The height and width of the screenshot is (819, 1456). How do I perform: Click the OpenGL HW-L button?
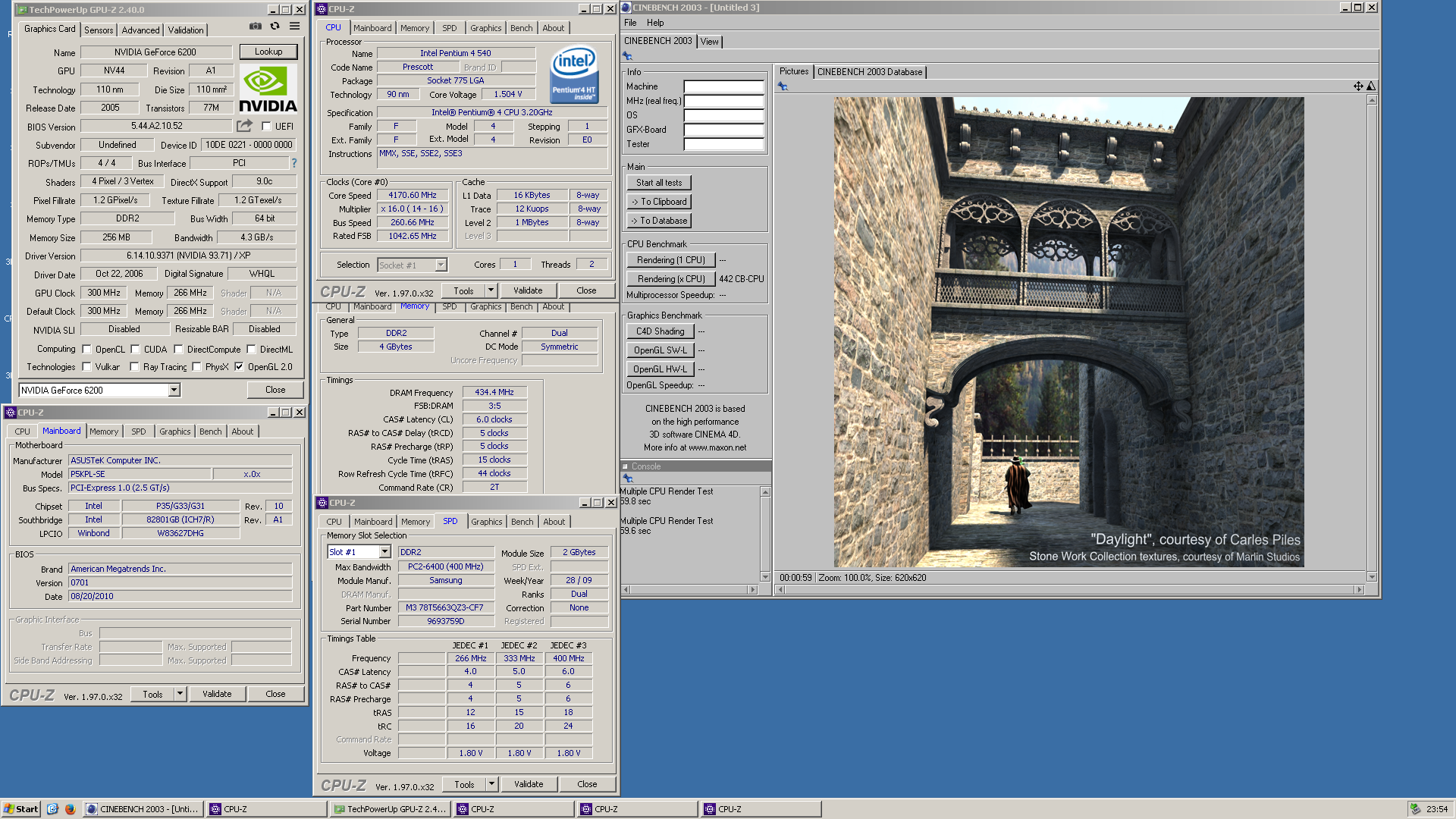tap(660, 369)
